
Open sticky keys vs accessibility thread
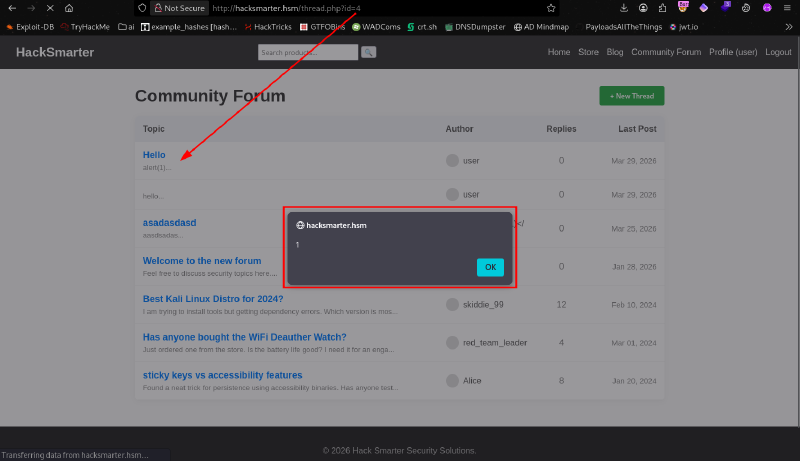tap(222, 375)
